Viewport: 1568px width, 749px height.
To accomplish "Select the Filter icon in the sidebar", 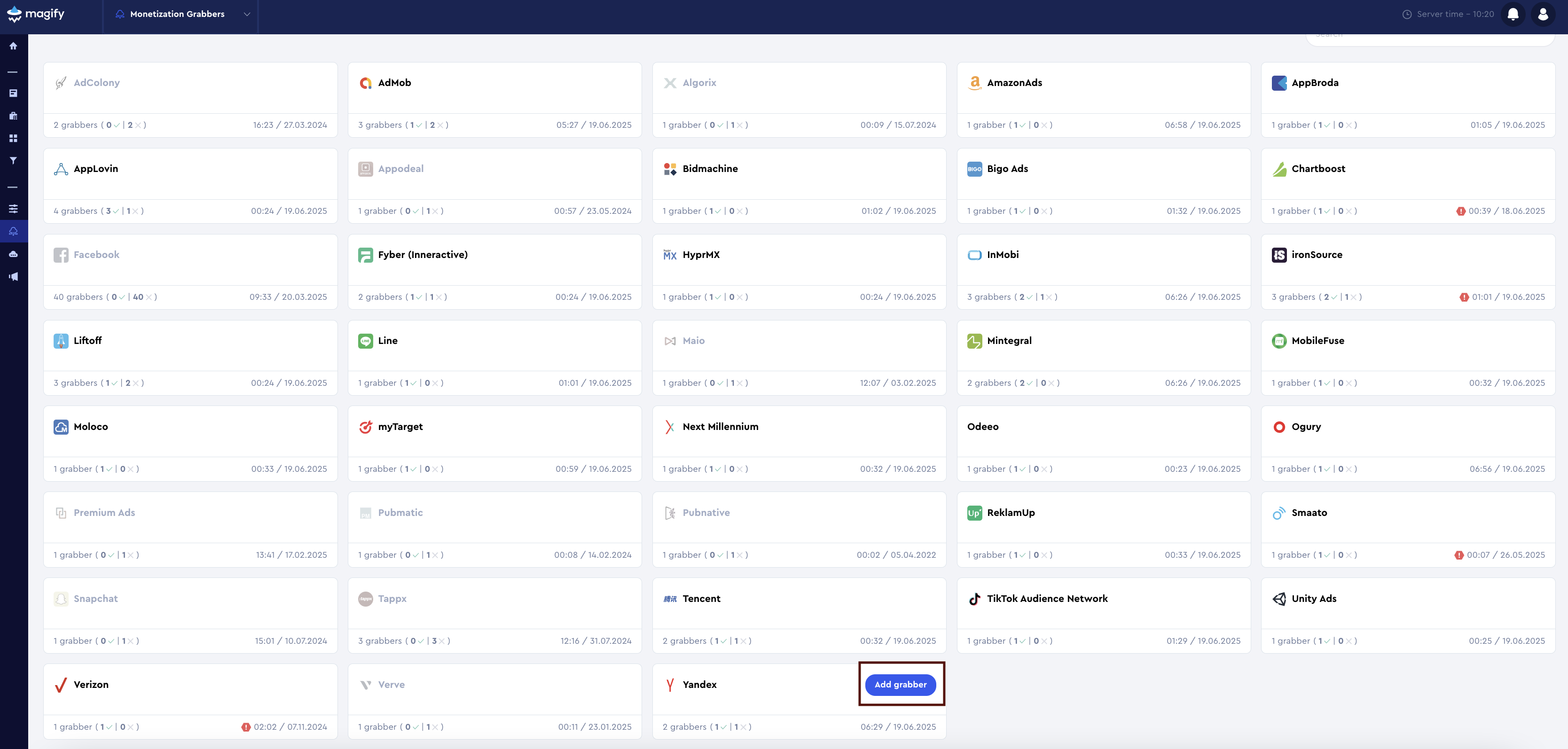I will click(13, 160).
